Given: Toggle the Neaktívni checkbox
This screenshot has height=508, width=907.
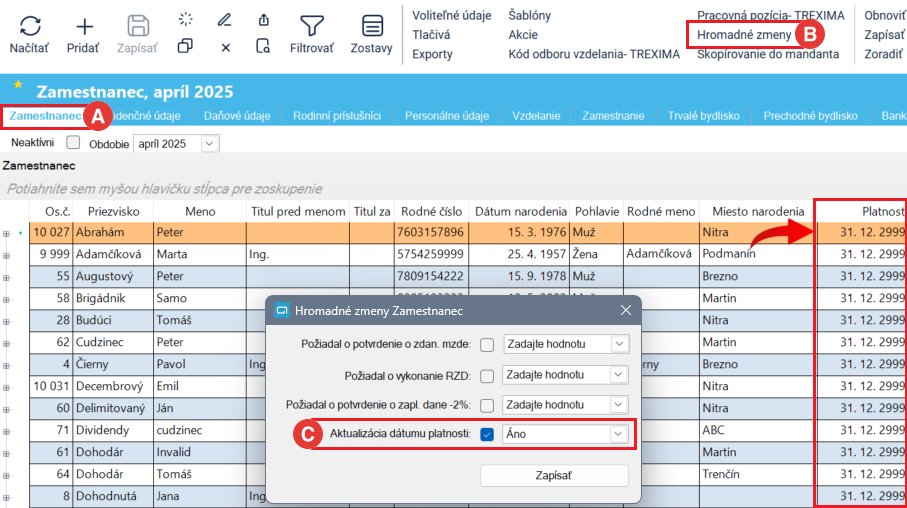Looking at the screenshot, I should pos(73,143).
